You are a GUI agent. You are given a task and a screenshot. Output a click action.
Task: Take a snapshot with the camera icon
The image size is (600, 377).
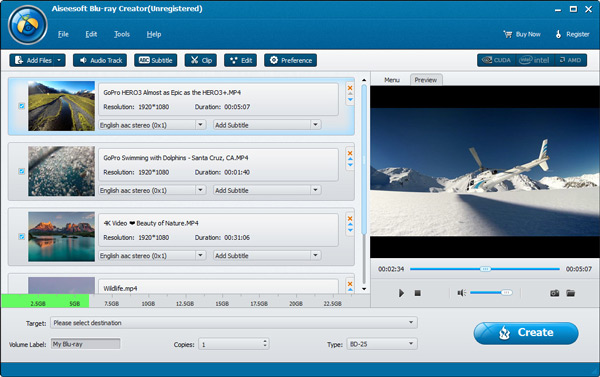tap(554, 293)
